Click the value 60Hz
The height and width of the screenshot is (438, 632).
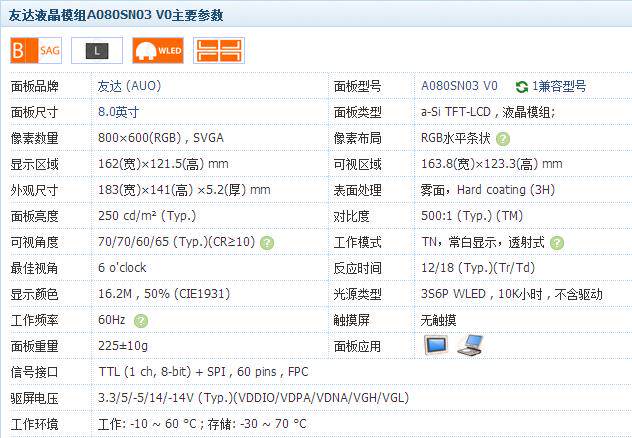point(112,320)
